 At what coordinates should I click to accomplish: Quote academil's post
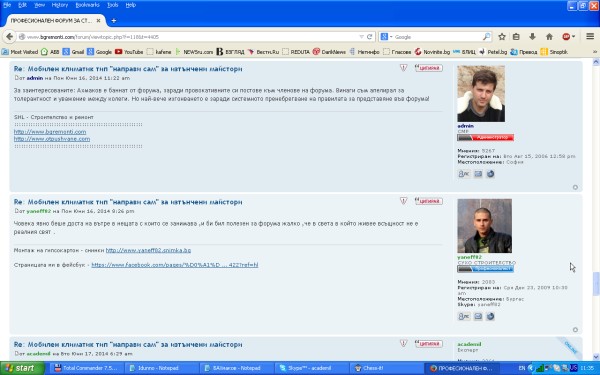pyautogui.click(x=429, y=344)
